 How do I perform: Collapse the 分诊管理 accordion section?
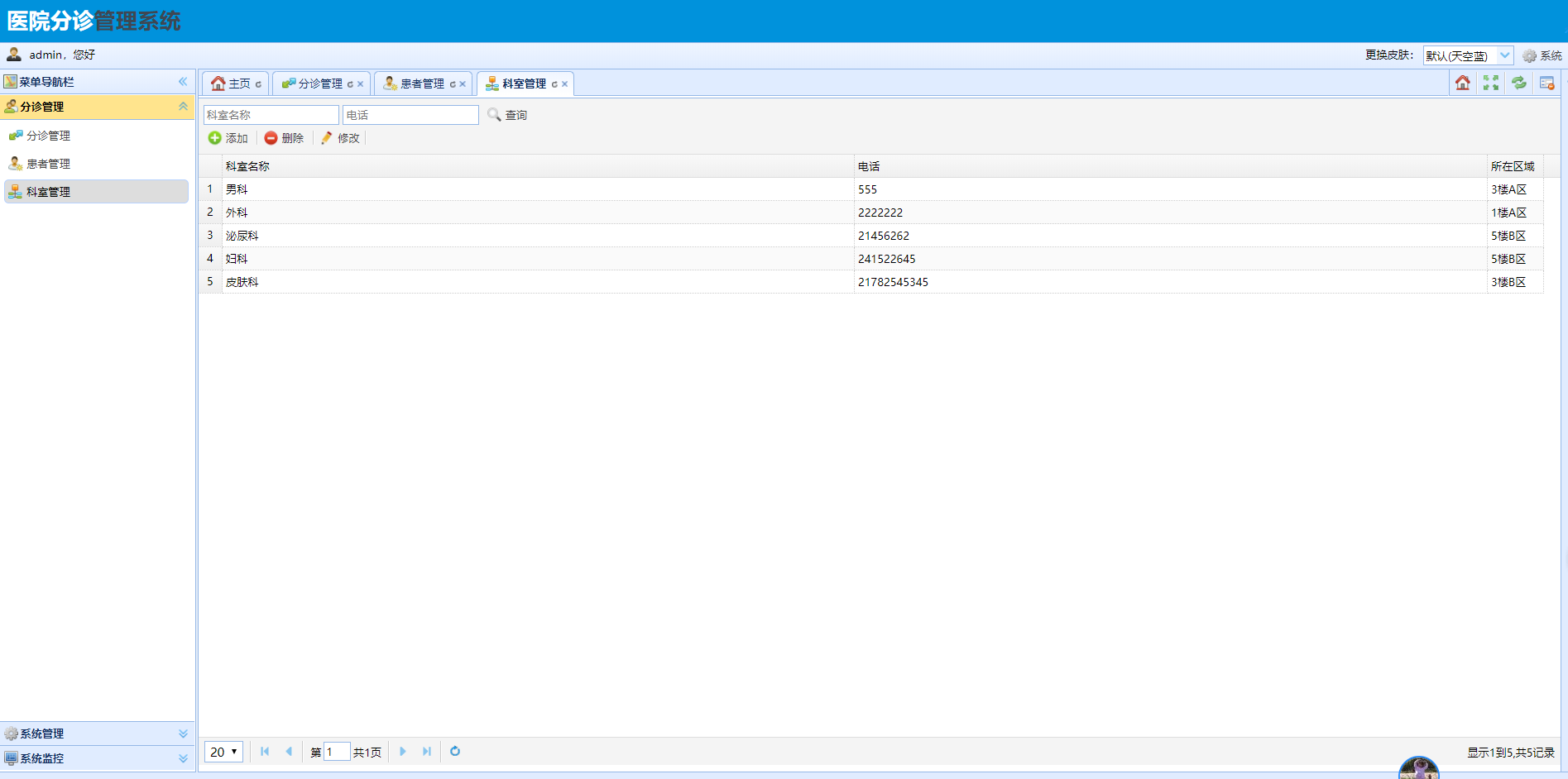(183, 106)
